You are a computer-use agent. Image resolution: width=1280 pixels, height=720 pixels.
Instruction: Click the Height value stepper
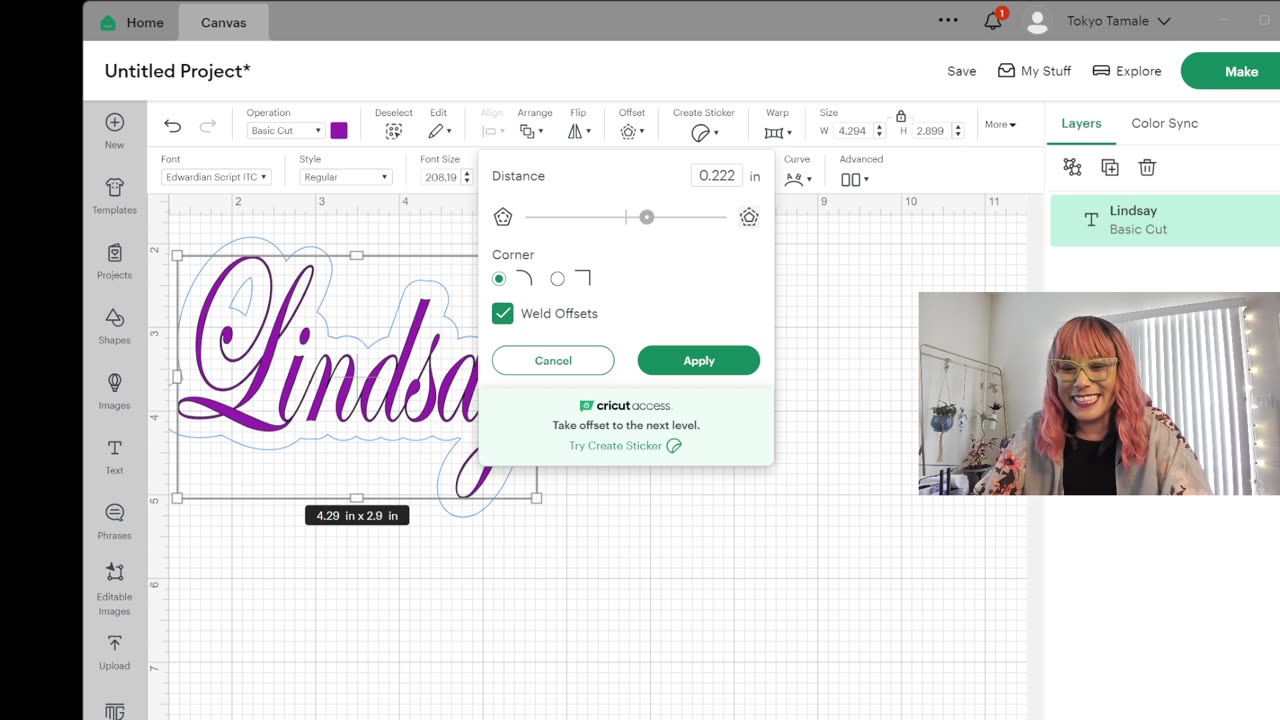tap(957, 130)
